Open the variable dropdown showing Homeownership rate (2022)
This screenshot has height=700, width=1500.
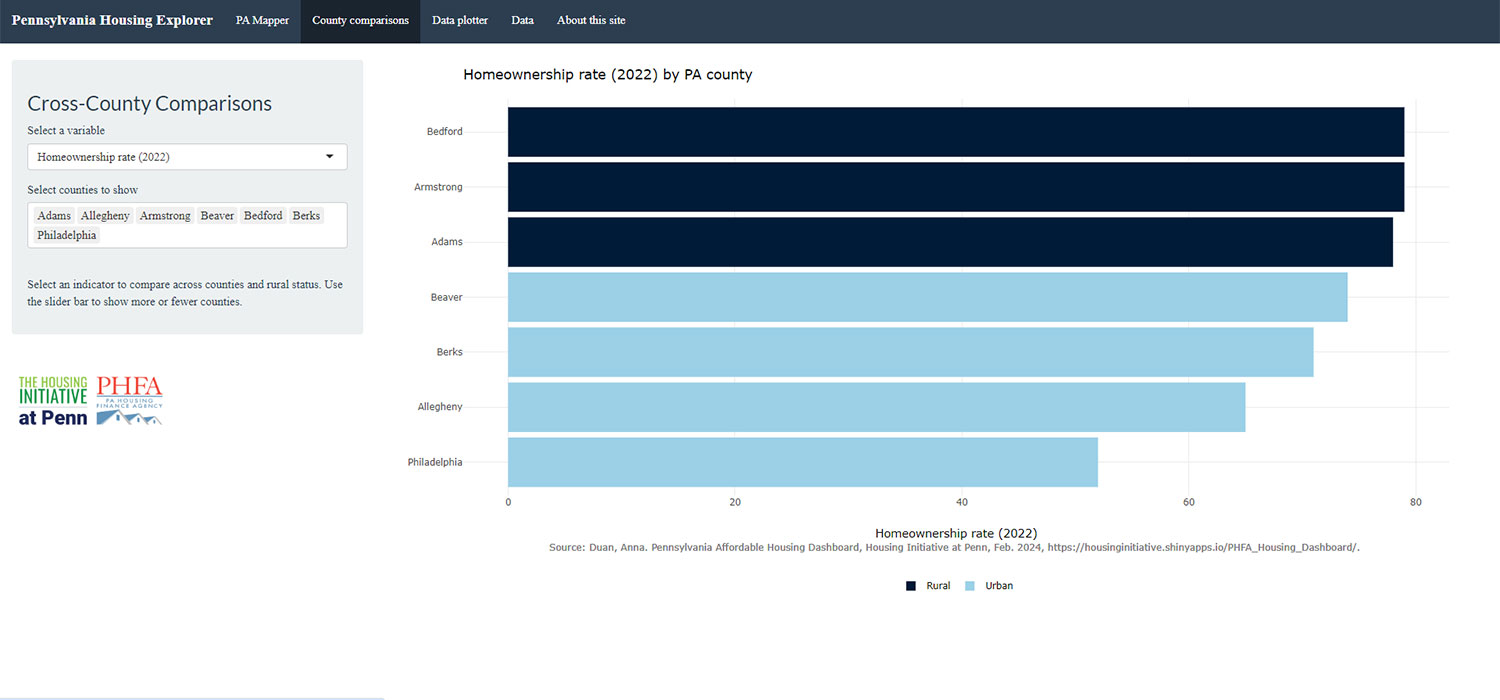point(187,157)
